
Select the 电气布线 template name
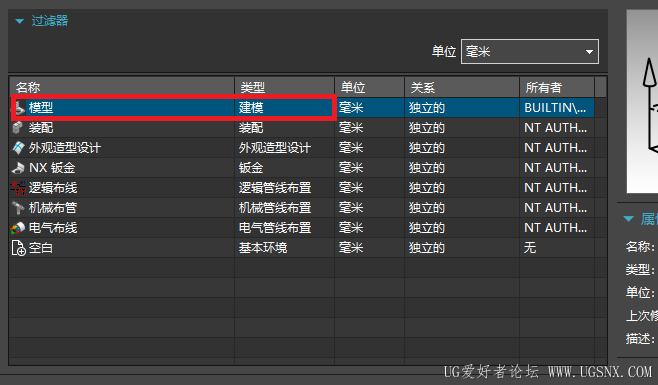[53, 228]
